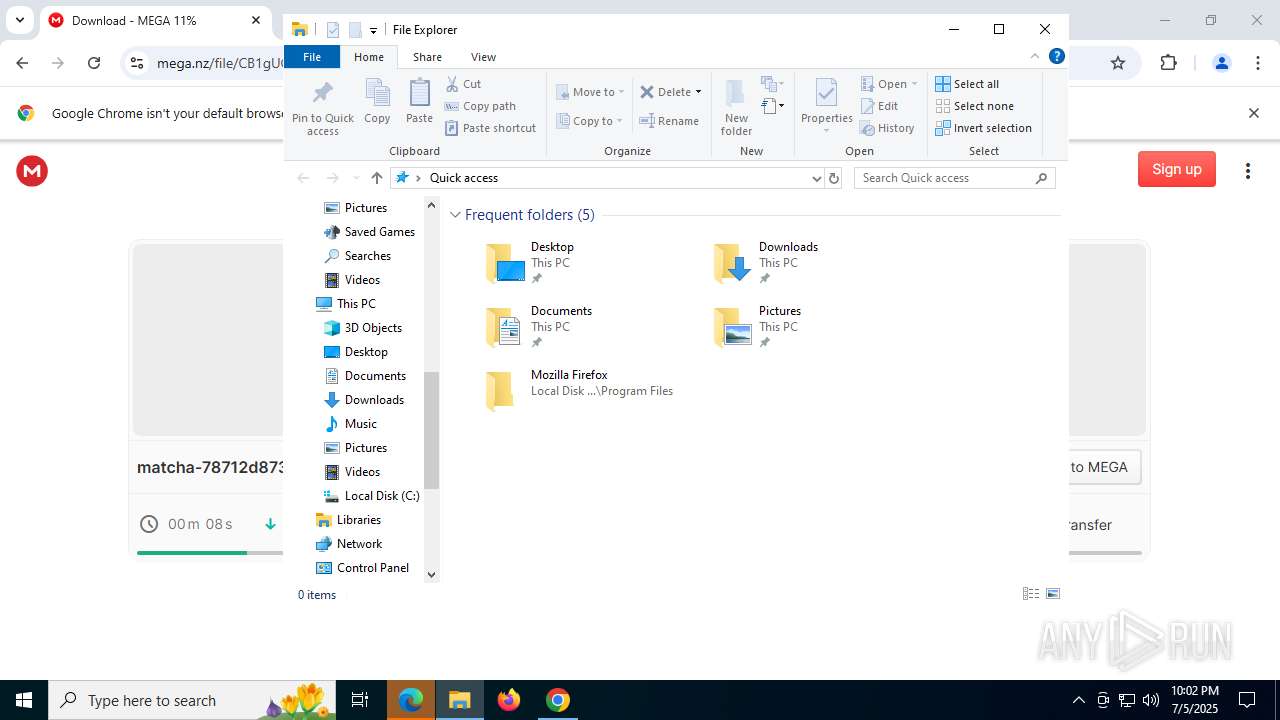Click Select all in ribbon
Screen dimensions: 1280x720
967,84
